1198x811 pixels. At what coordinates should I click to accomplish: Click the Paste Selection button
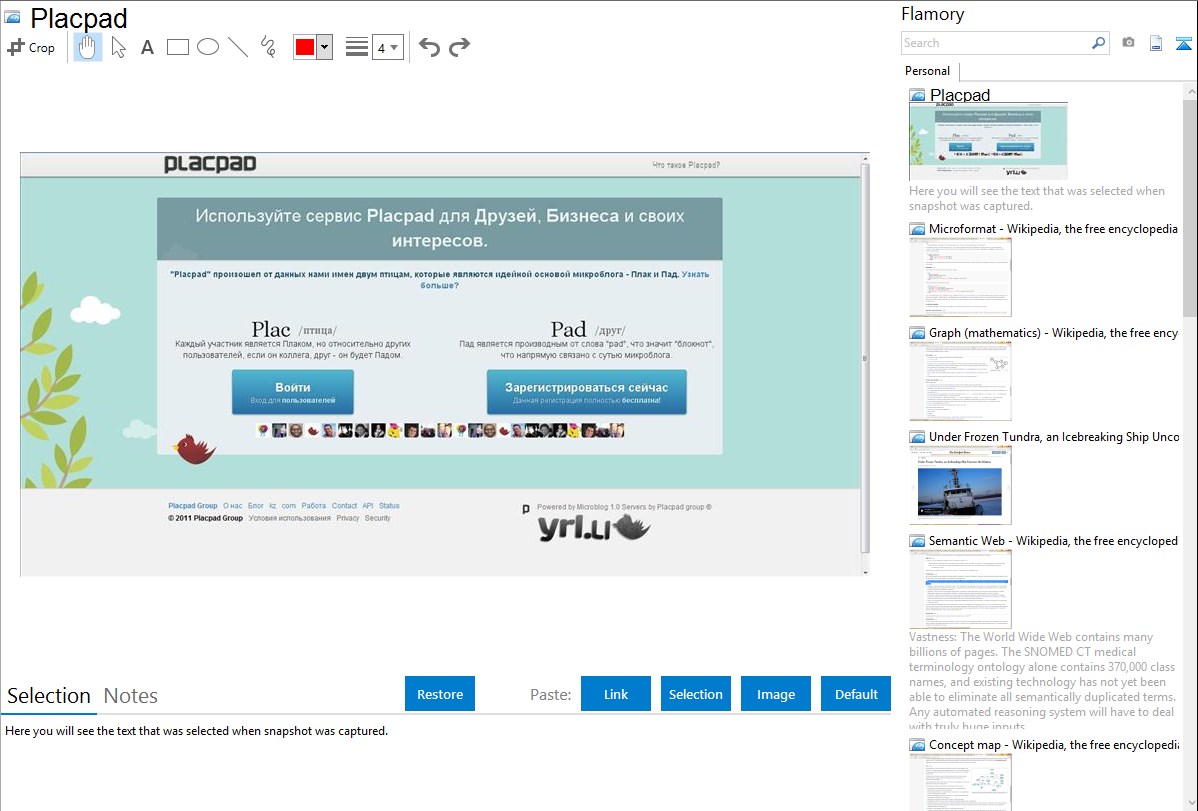[x=696, y=694]
